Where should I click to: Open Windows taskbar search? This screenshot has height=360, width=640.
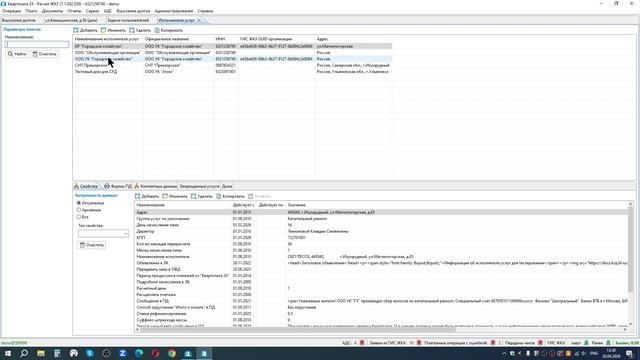tap(24, 353)
